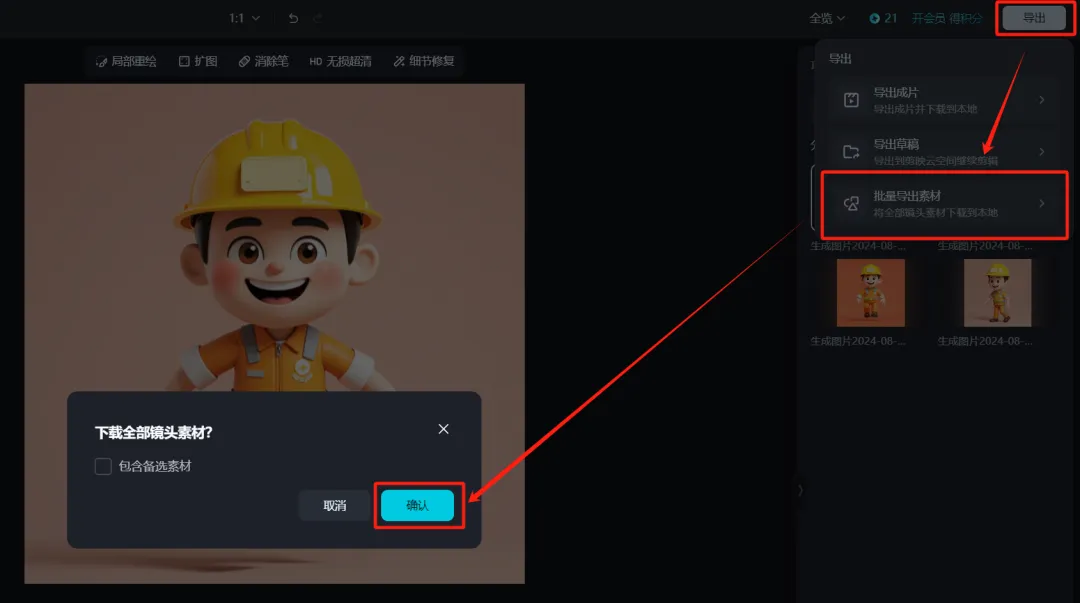Check the 包含备选素材 checkbox
Viewport: 1080px width, 603px height.
(x=103, y=466)
